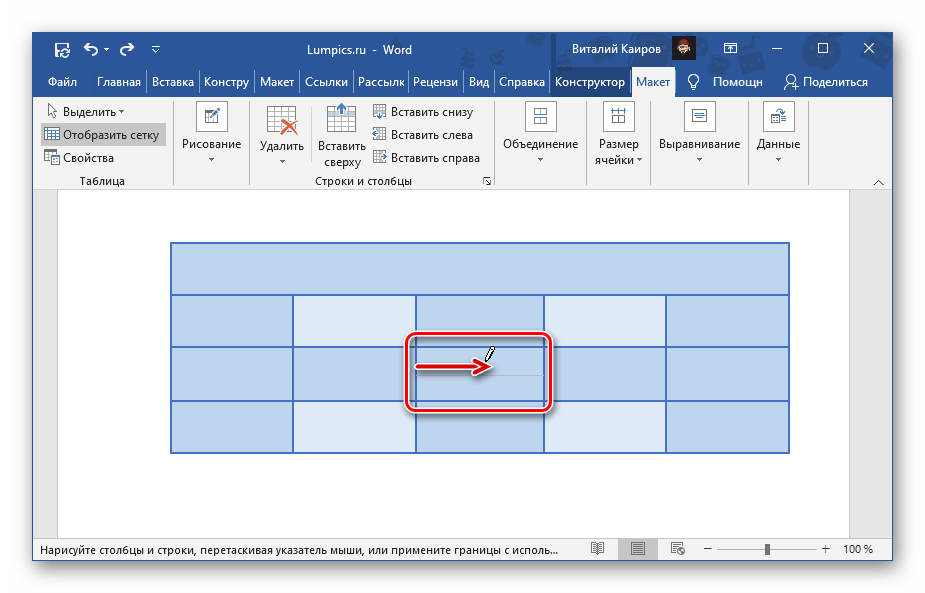Open the Insert (Вставка) ribbon tab
The image size is (925, 593).
click(172, 82)
